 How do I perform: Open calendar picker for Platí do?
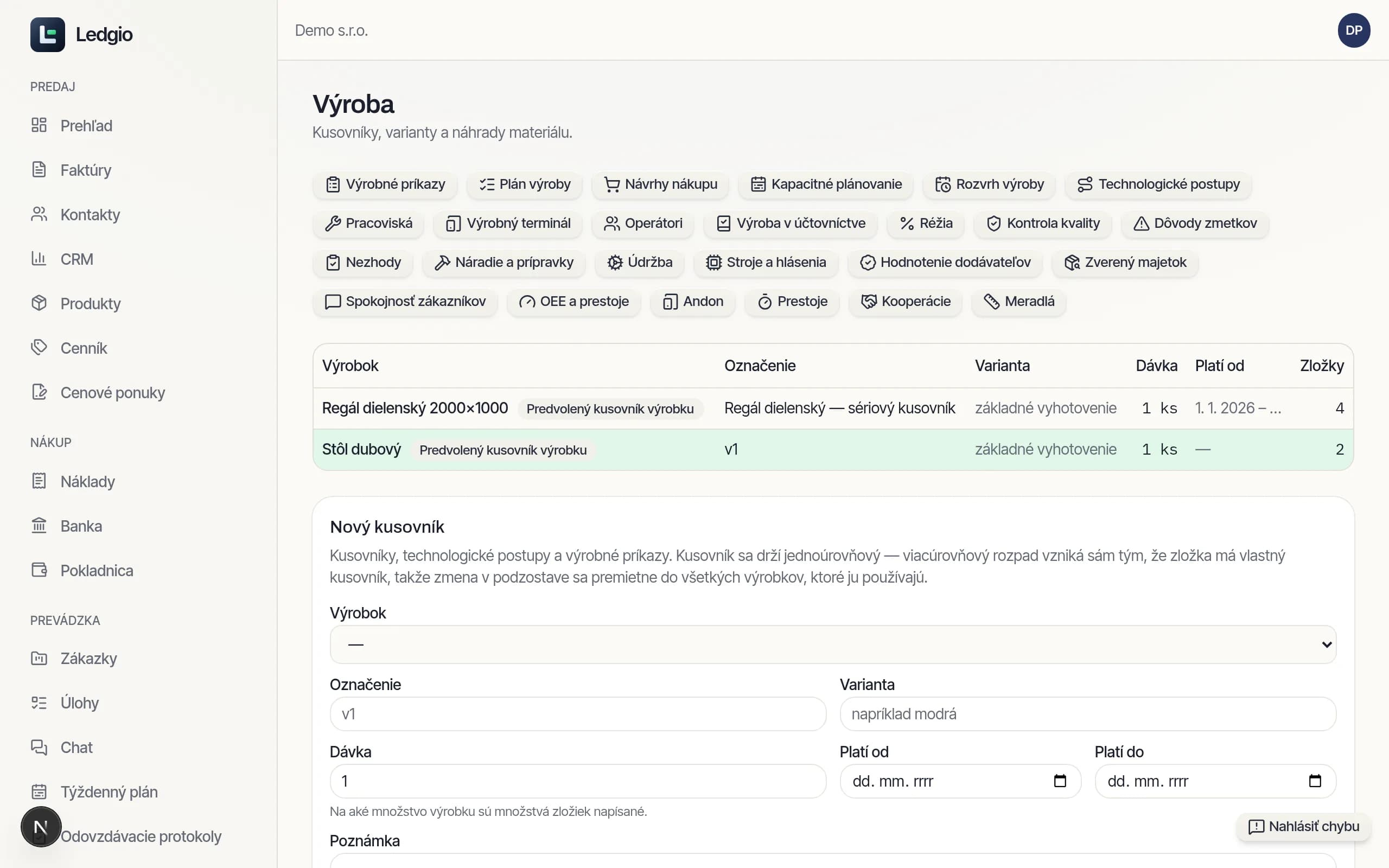click(1314, 781)
